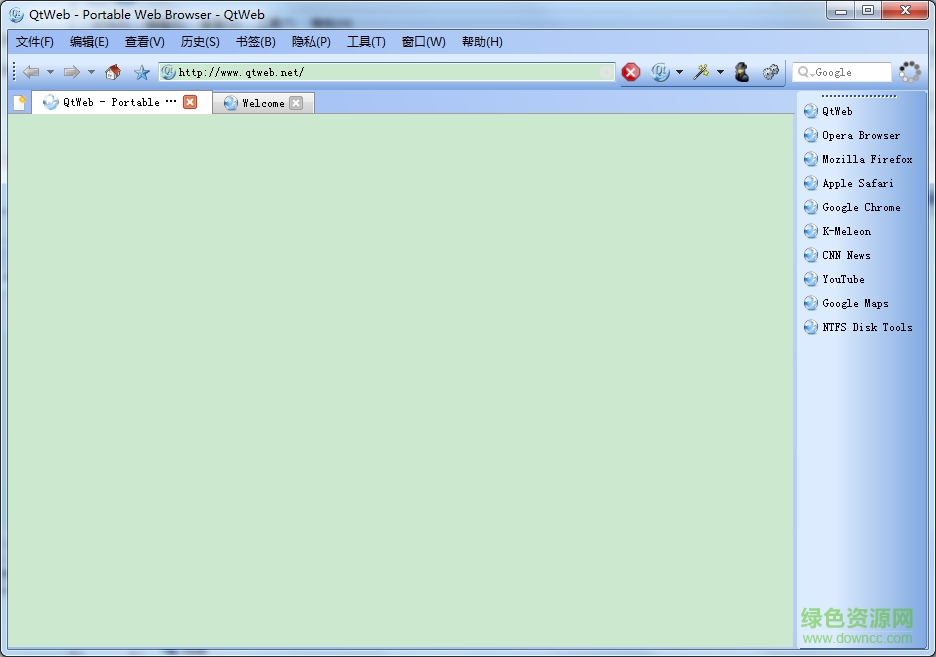Click the Stop loading red icon
This screenshot has width=936, height=657.
(630, 71)
